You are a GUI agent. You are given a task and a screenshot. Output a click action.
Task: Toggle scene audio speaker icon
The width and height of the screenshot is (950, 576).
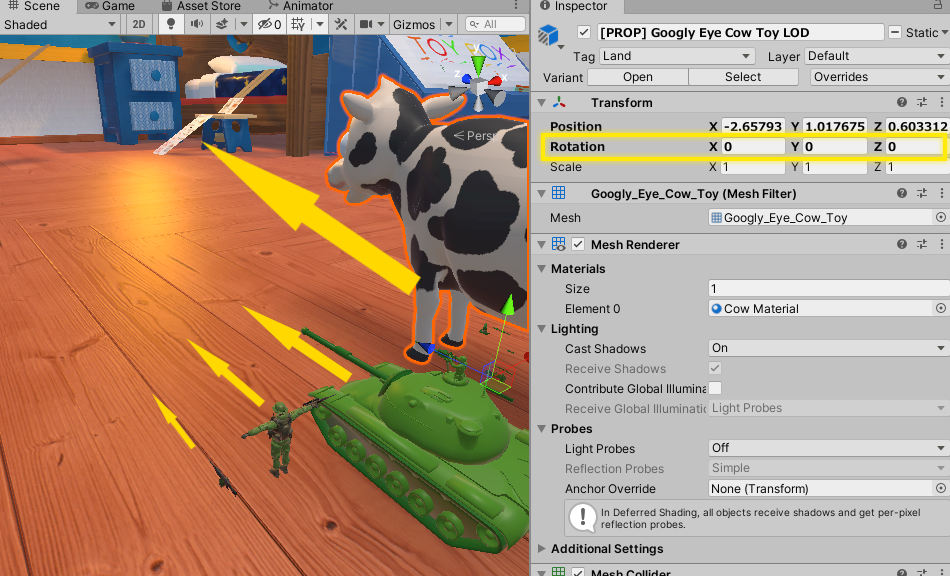click(x=197, y=25)
